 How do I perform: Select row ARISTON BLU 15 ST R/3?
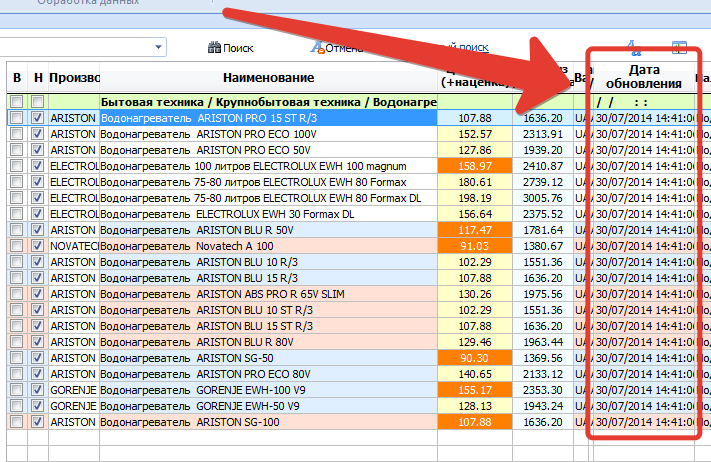(268, 326)
